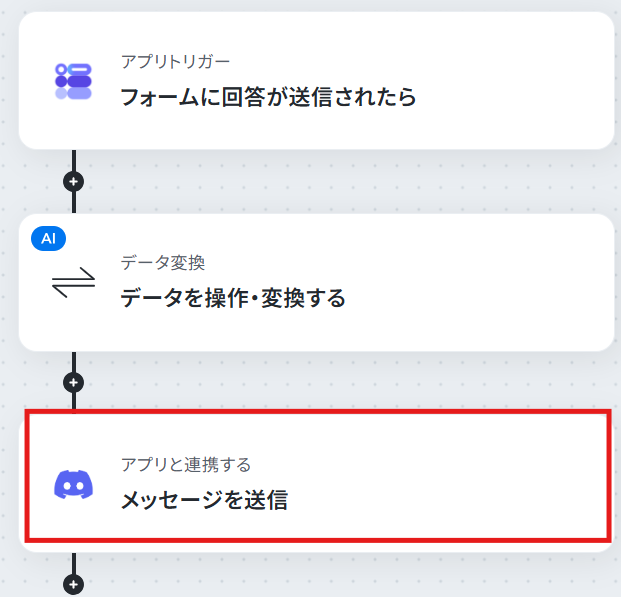Select the red-highlighted Discord message card

318,476
